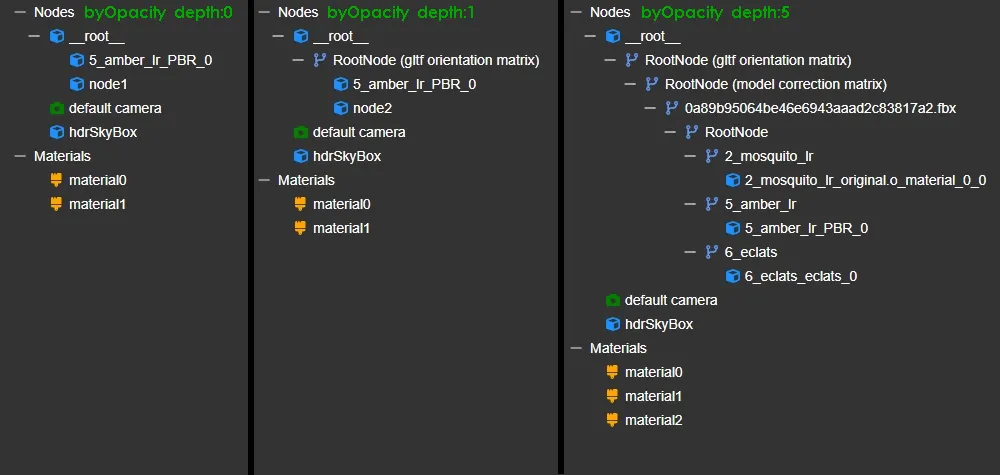This screenshot has height=475, width=1000.
Task: Select 5_amber_lr_PBR_0 in the depth:0 tree
Action: 150,60
